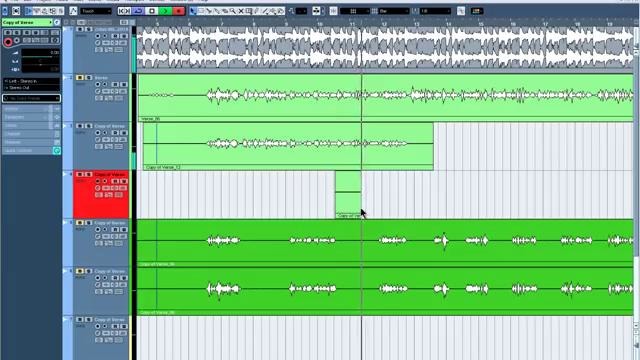Click Show Inspector icon in toolbar
The image size is (640, 360).
29,11
